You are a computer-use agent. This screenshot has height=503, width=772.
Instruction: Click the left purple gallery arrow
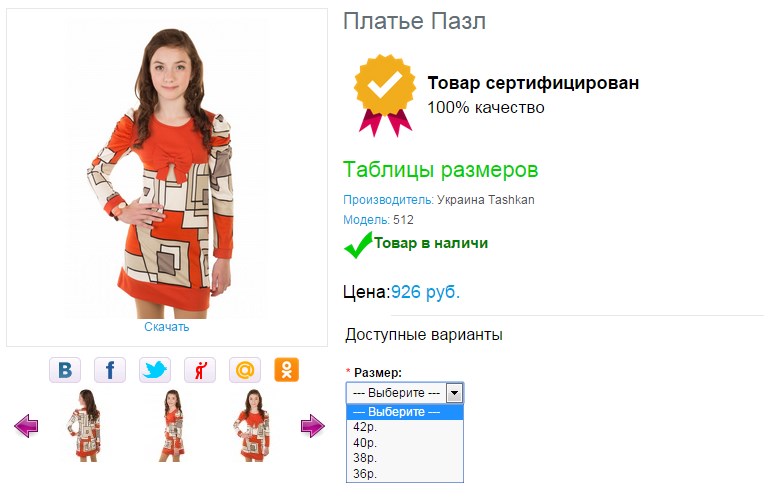(26, 426)
